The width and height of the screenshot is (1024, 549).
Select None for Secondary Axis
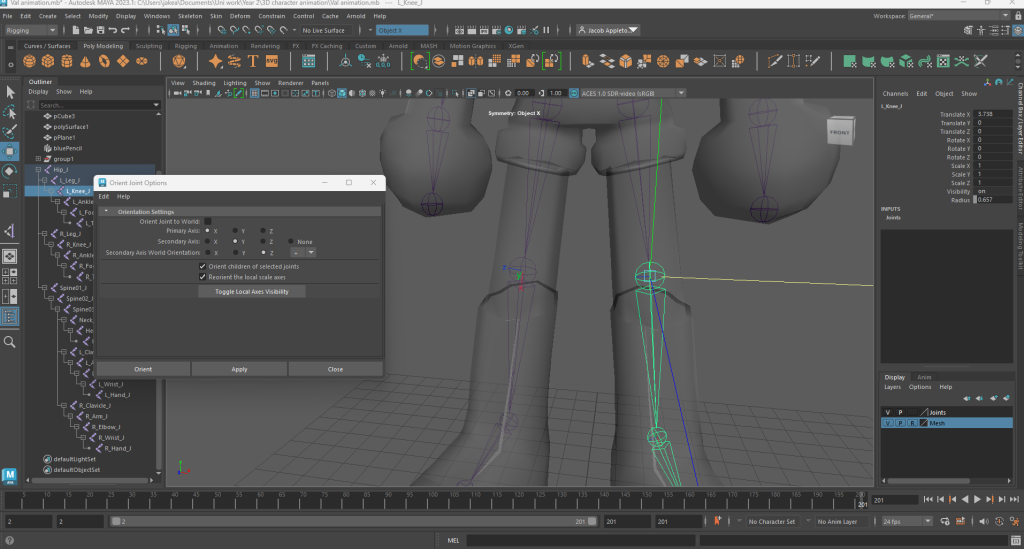[x=291, y=242]
